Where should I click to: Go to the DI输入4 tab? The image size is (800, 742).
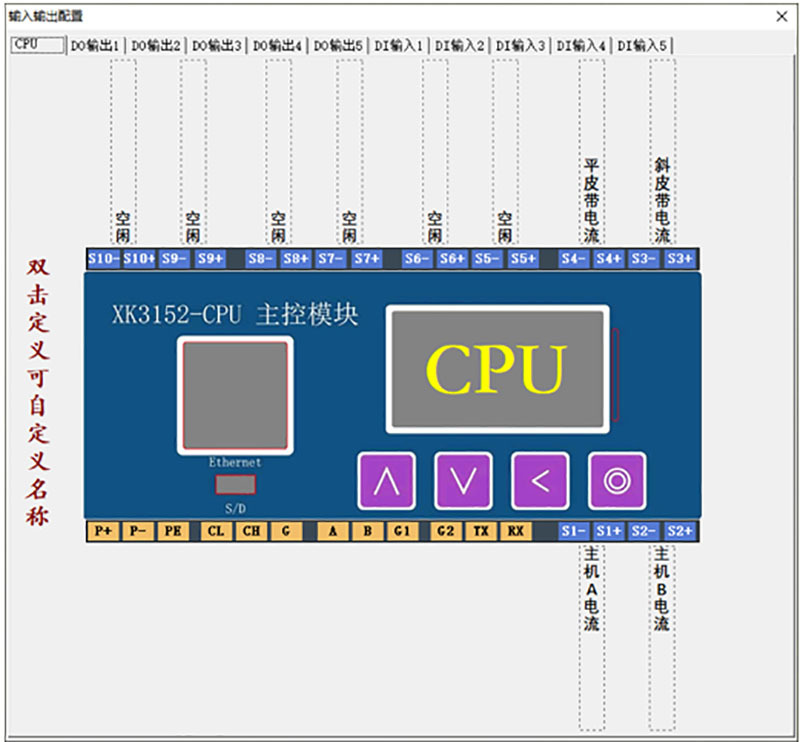point(581,46)
